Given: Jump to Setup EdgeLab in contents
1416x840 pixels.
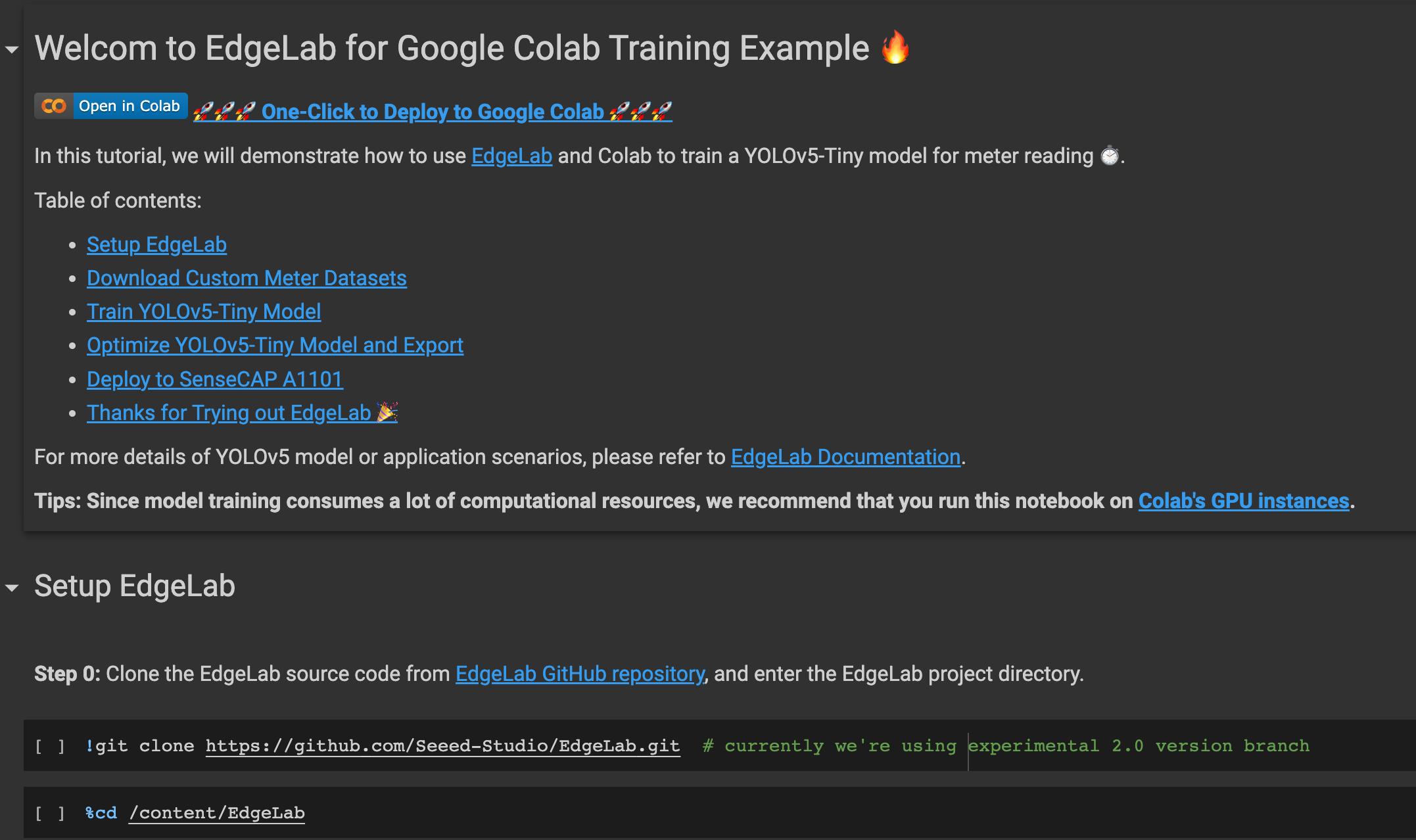Looking at the screenshot, I should [156, 245].
